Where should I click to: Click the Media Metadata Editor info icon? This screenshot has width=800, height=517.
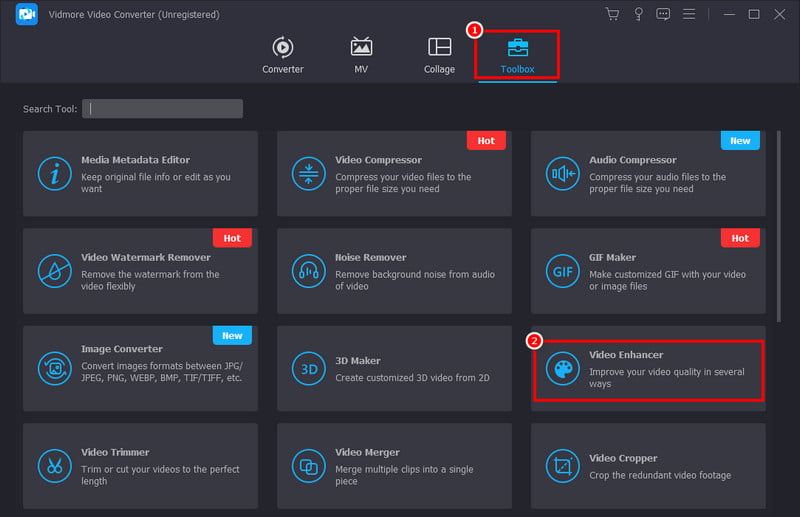point(55,174)
